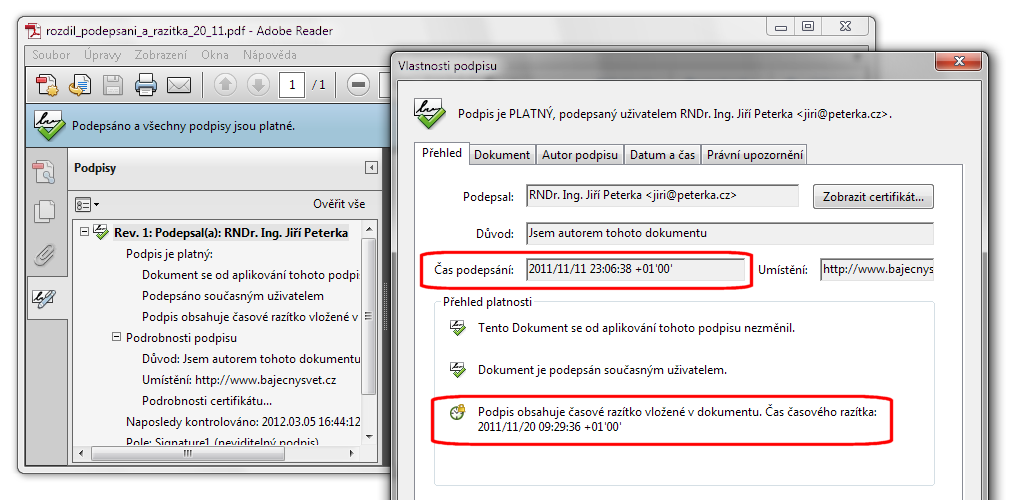The width and height of the screenshot is (1020, 500).
Task: Click the Umístění URL field
Action: pos(877,269)
